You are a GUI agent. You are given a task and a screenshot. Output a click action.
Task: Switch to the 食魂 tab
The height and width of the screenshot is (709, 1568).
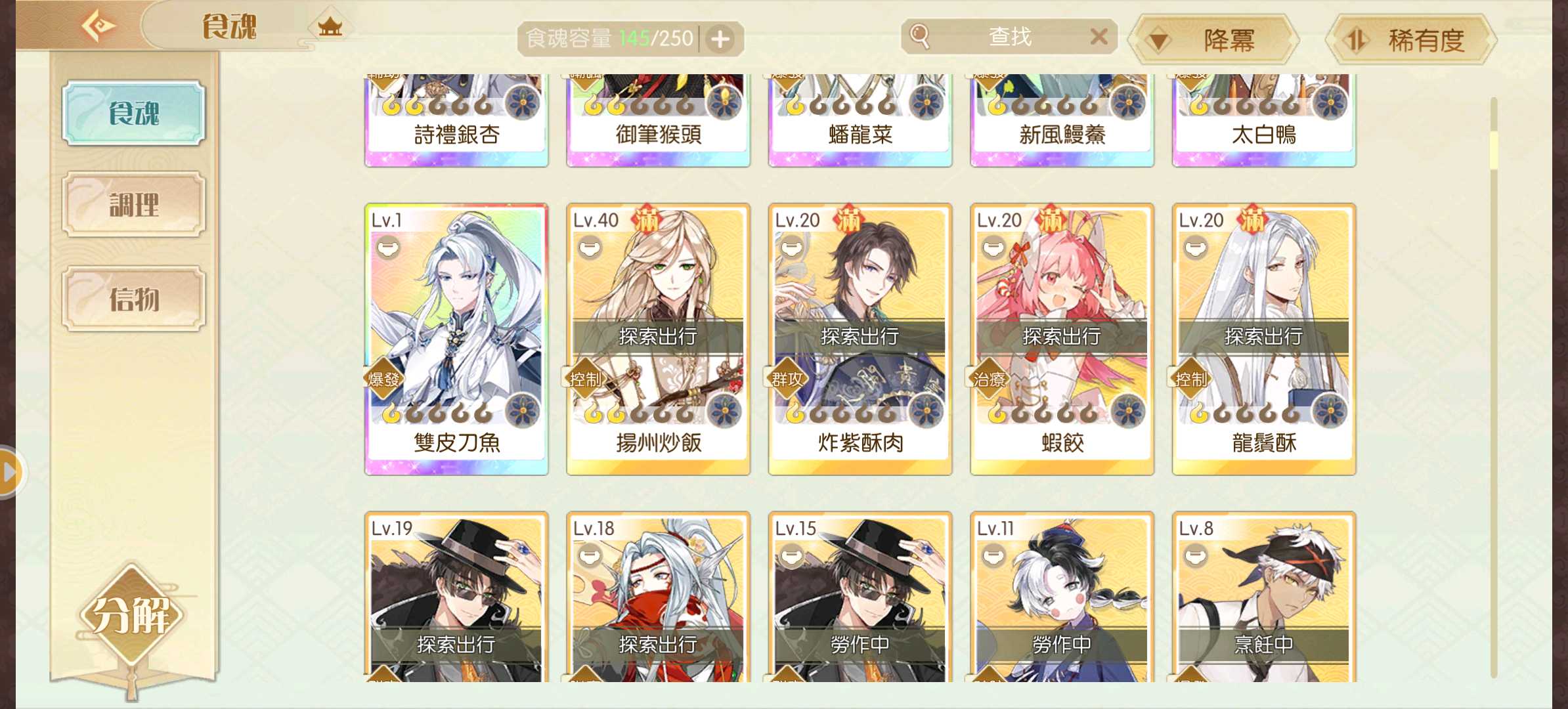[x=134, y=113]
